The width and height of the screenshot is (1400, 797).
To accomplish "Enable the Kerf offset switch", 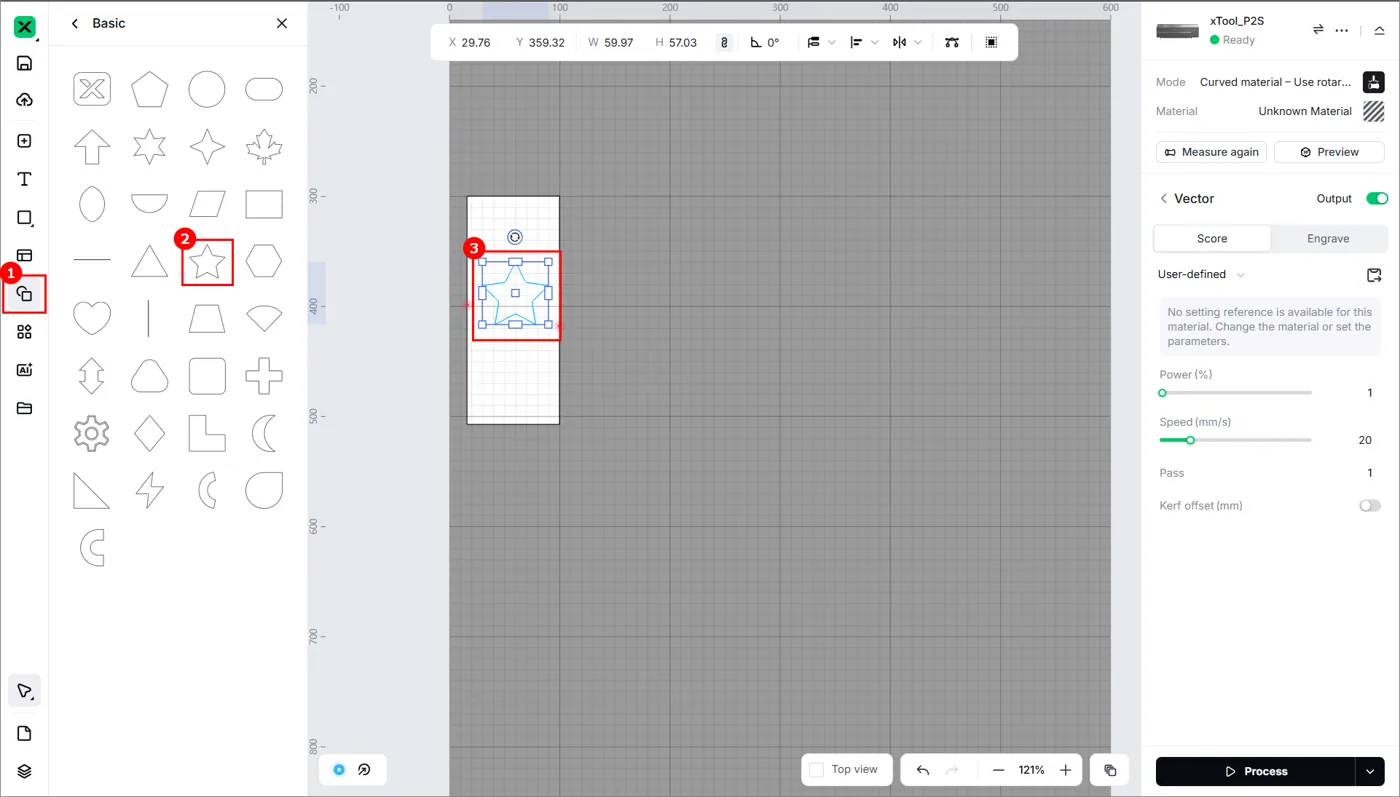I will (x=1370, y=506).
